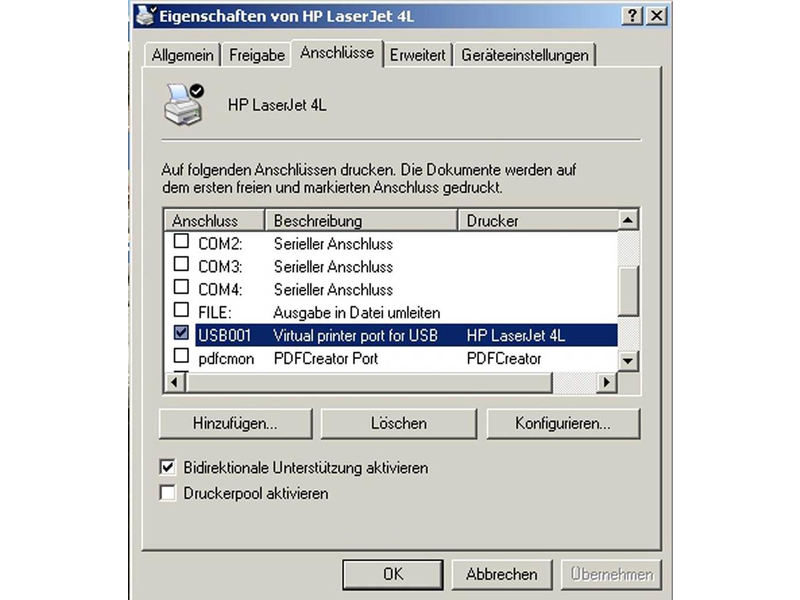Close the printer properties dialog
This screenshot has height=600, width=800.
pyautogui.click(x=657, y=16)
